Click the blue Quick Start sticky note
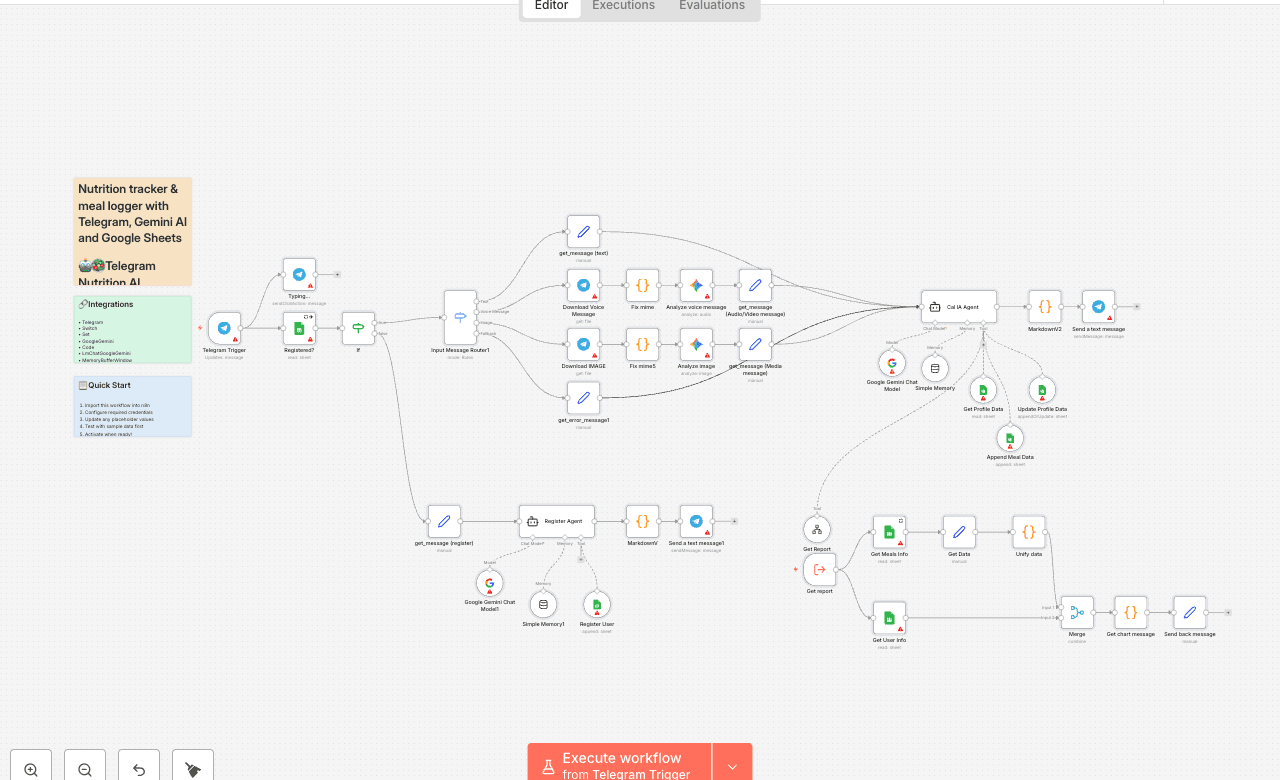Image resolution: width=1280 pixels, height=780 pixels. (132, 406)
